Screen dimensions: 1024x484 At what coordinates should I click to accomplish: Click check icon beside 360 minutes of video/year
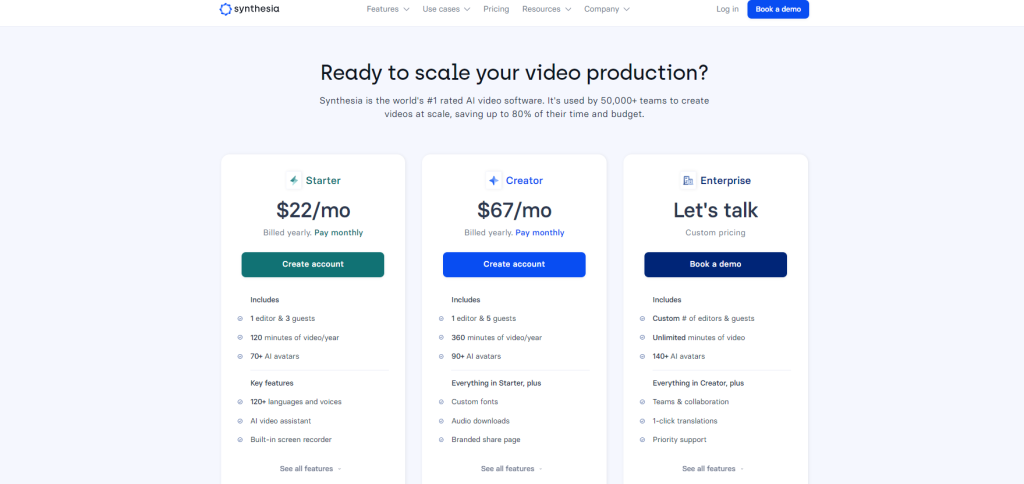[441, 338]
